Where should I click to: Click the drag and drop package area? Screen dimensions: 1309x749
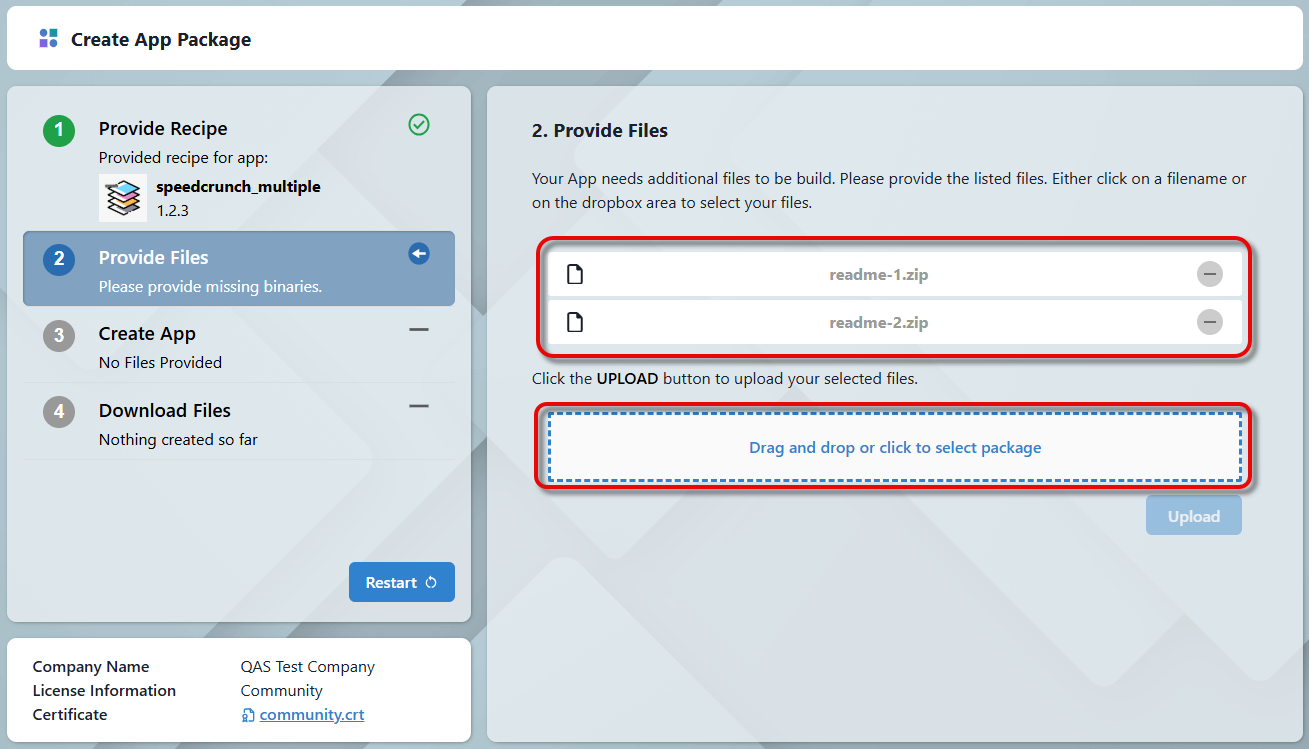[x=894, y=447]
